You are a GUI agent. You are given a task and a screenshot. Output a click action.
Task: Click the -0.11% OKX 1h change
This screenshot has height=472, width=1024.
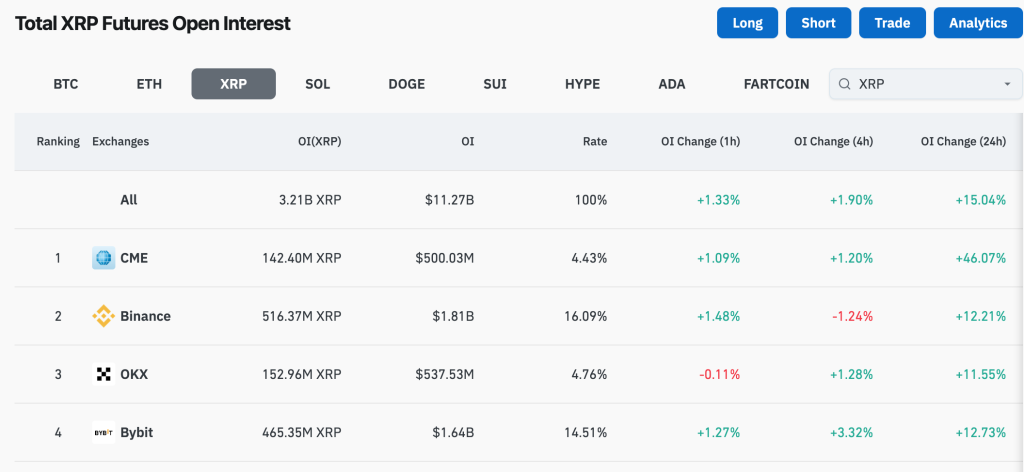pos(718,374)
